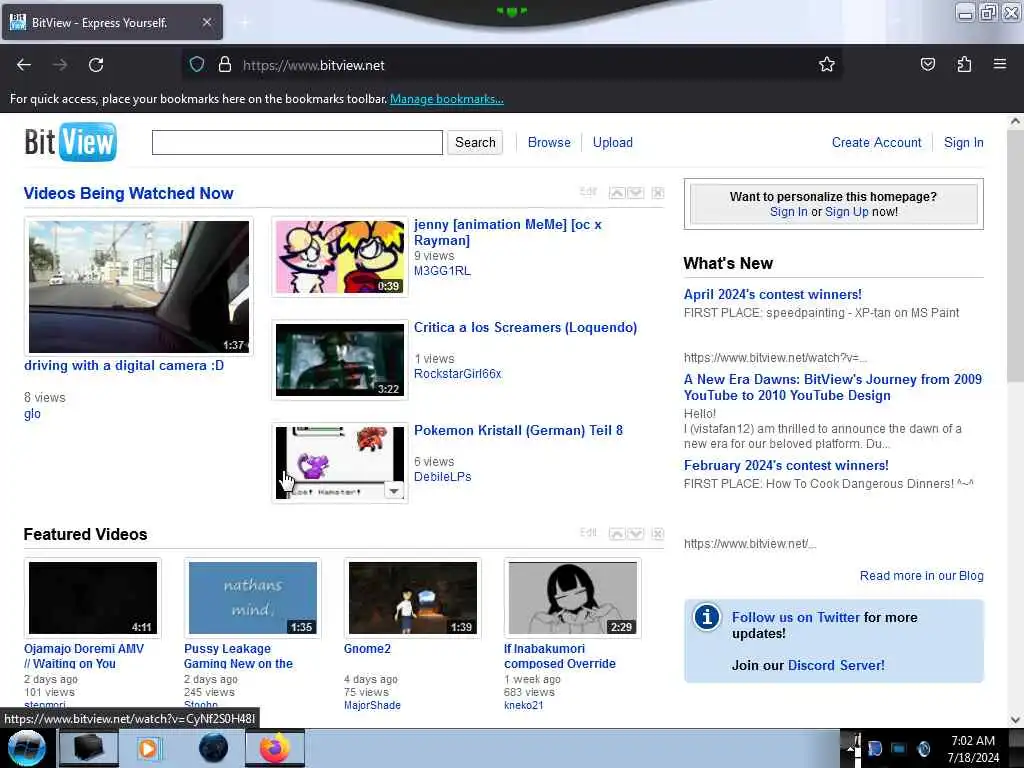
Task: Click the Search button
Action: pos(475,142)
